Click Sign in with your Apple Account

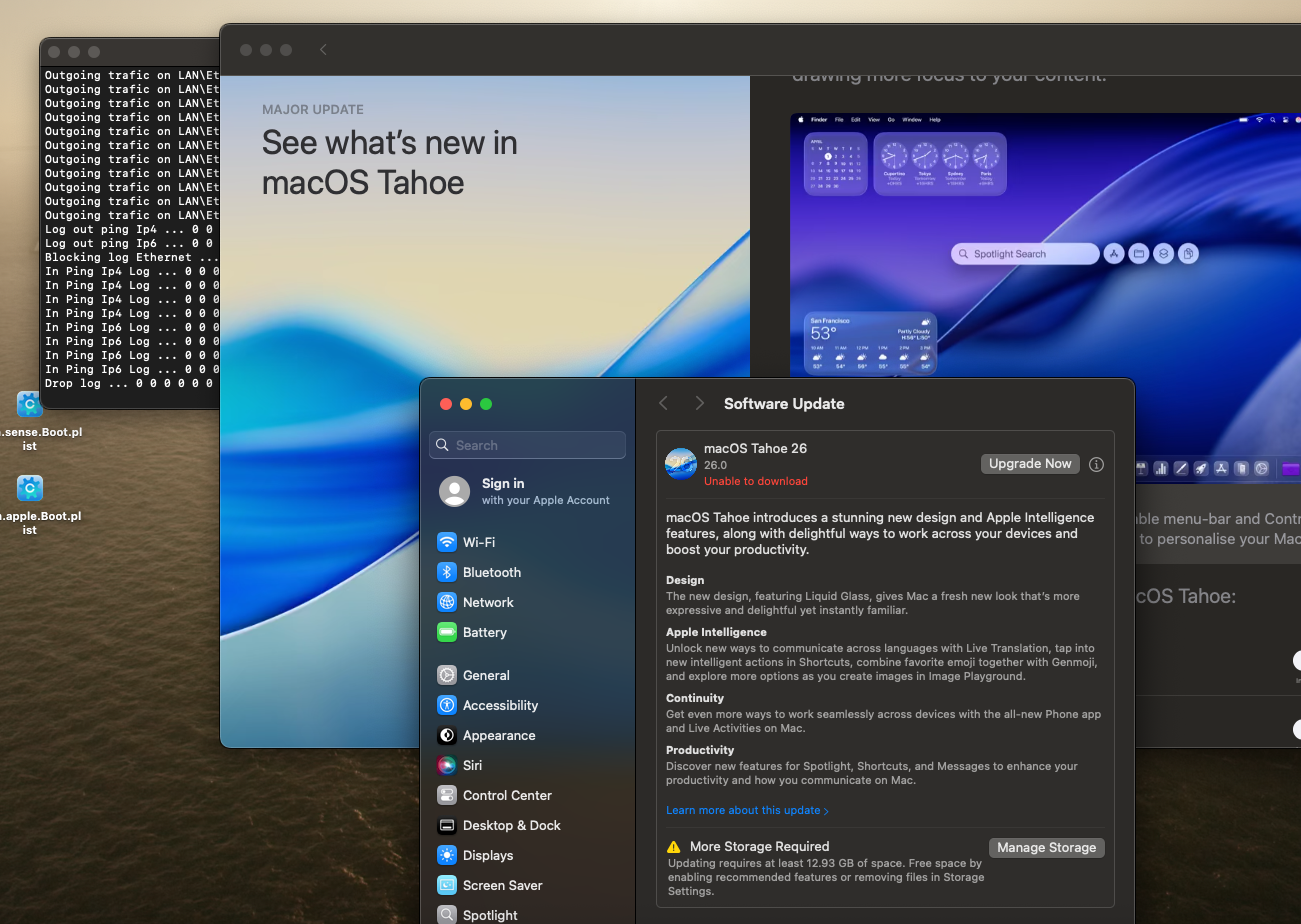click(530, 491)
